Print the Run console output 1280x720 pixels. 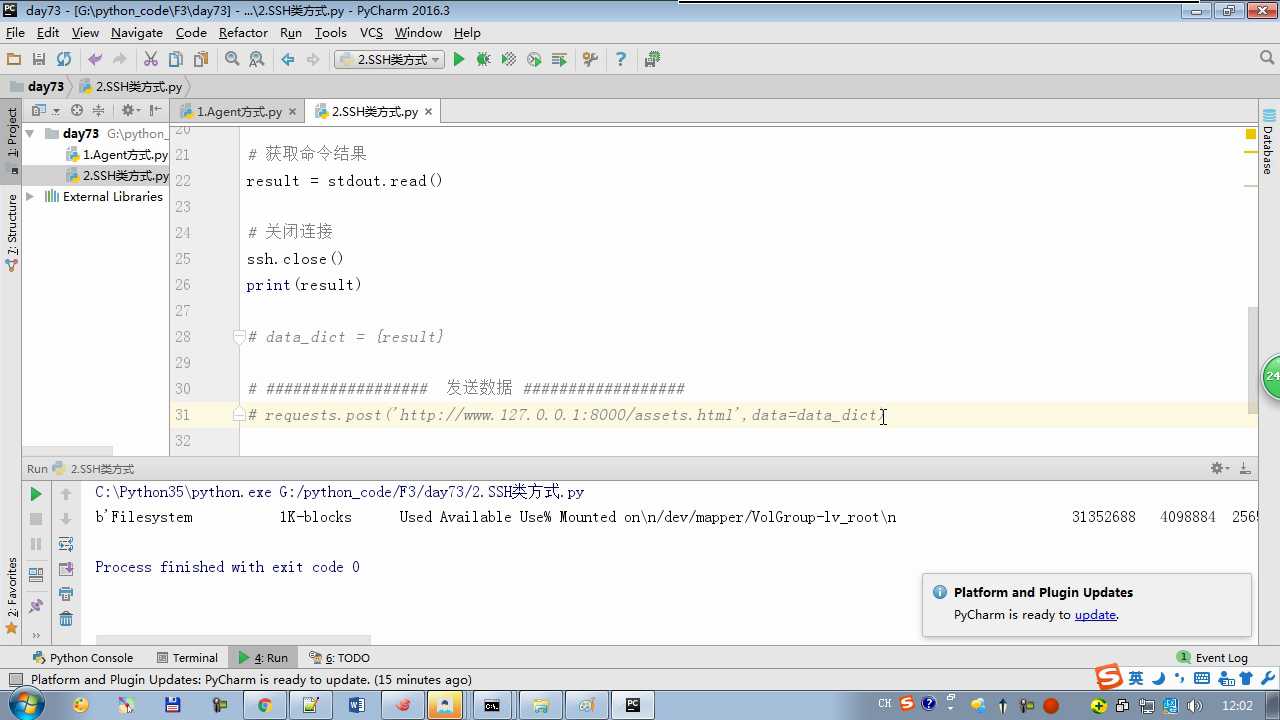click(66, 594)
